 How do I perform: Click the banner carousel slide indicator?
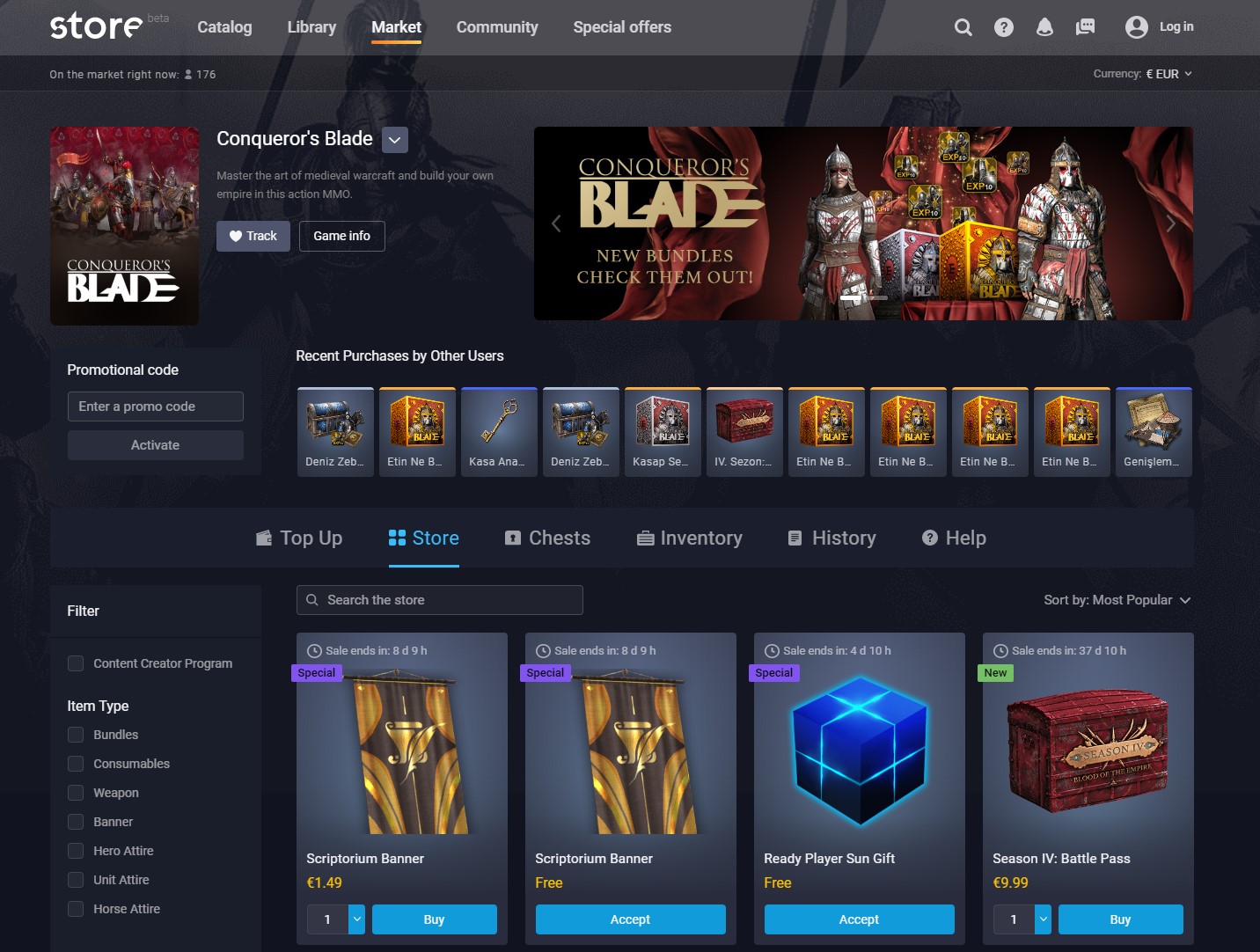(x=864, y=298)
